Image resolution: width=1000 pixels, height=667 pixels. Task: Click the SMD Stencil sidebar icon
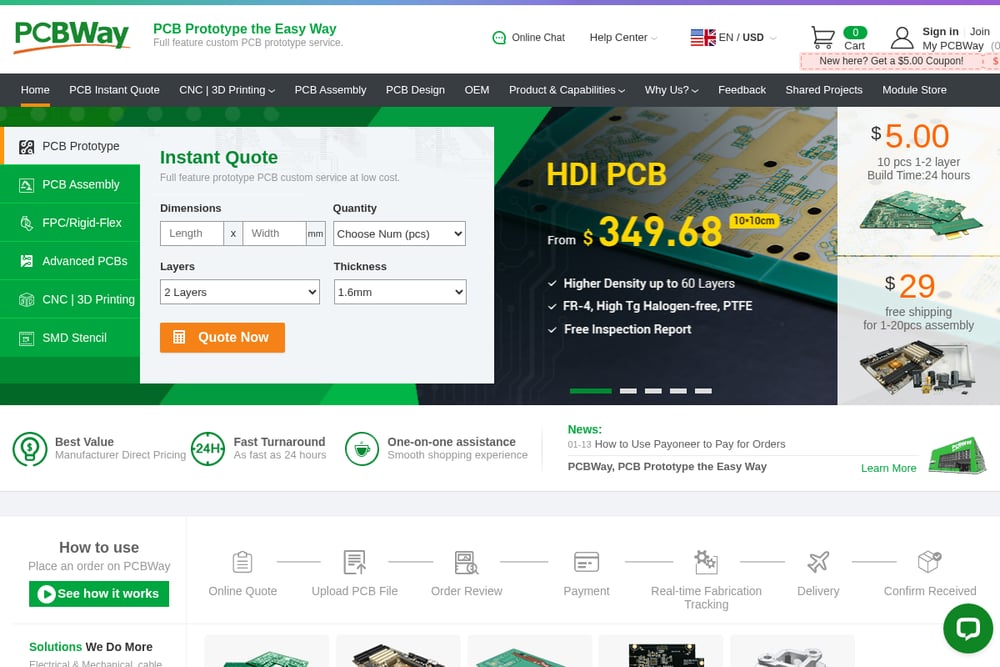26,338
